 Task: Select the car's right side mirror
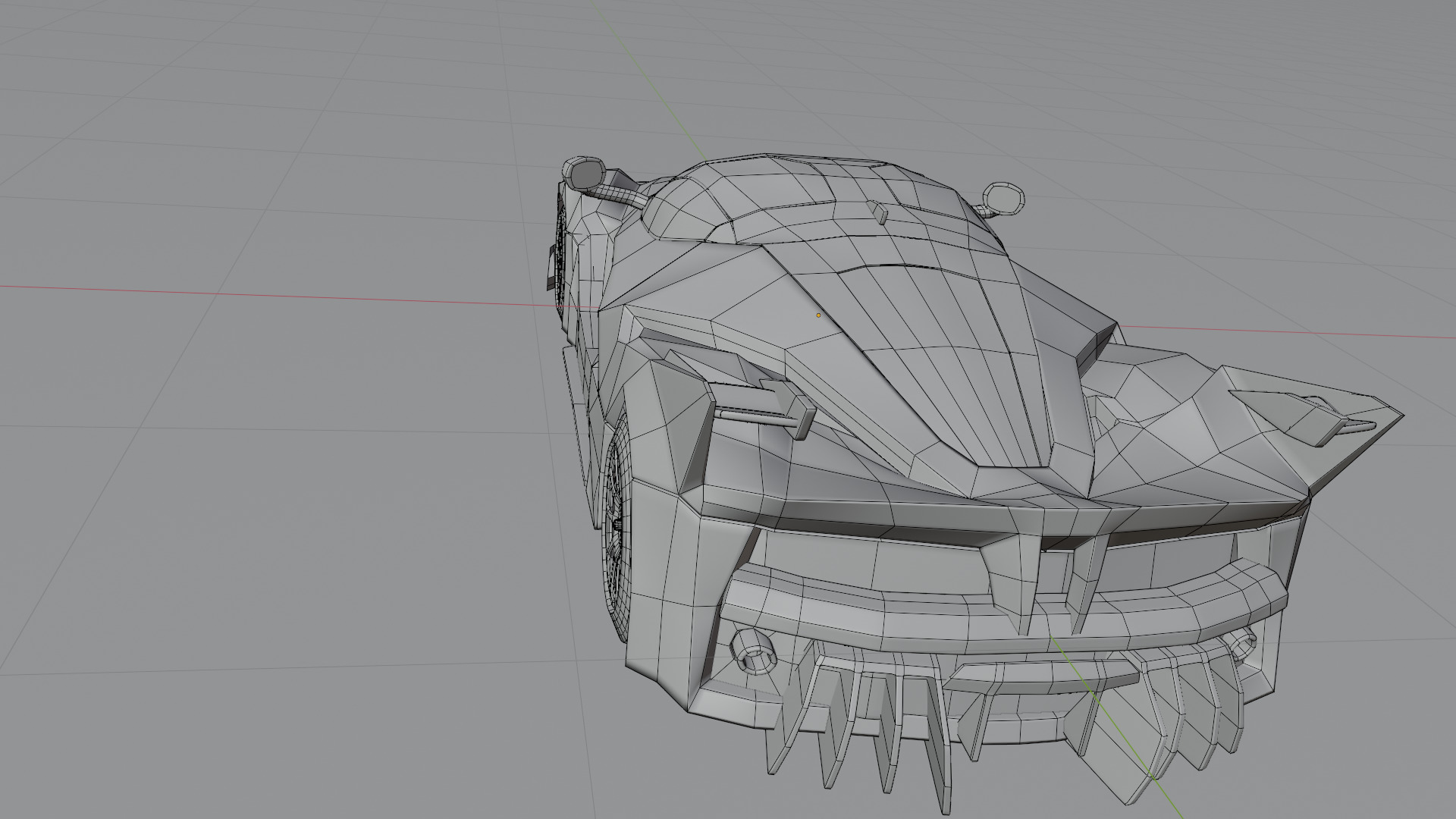[x=1003, y=197]
